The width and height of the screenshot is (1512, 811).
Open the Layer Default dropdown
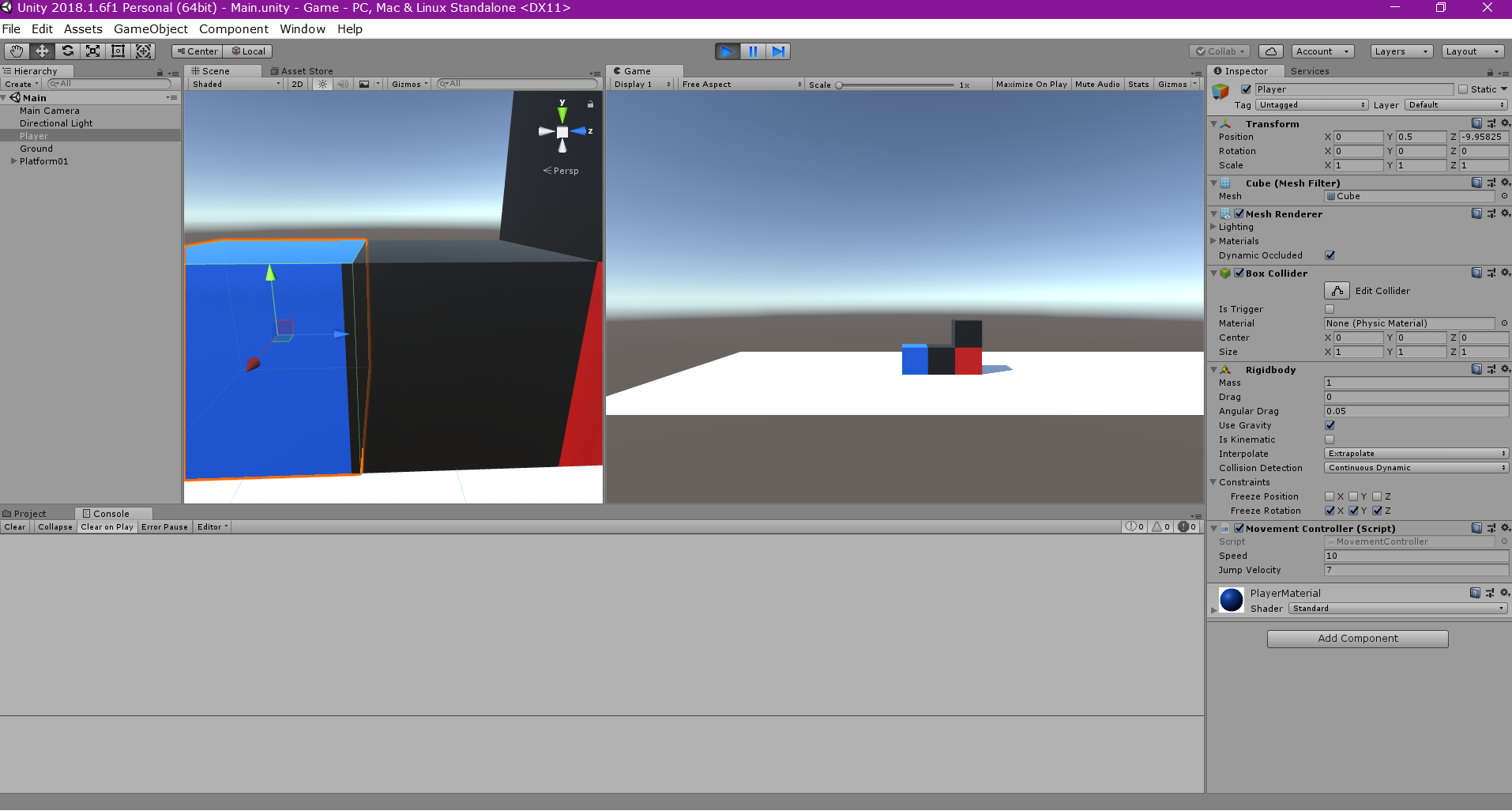pyautogui.click(x=1456, y=105)
